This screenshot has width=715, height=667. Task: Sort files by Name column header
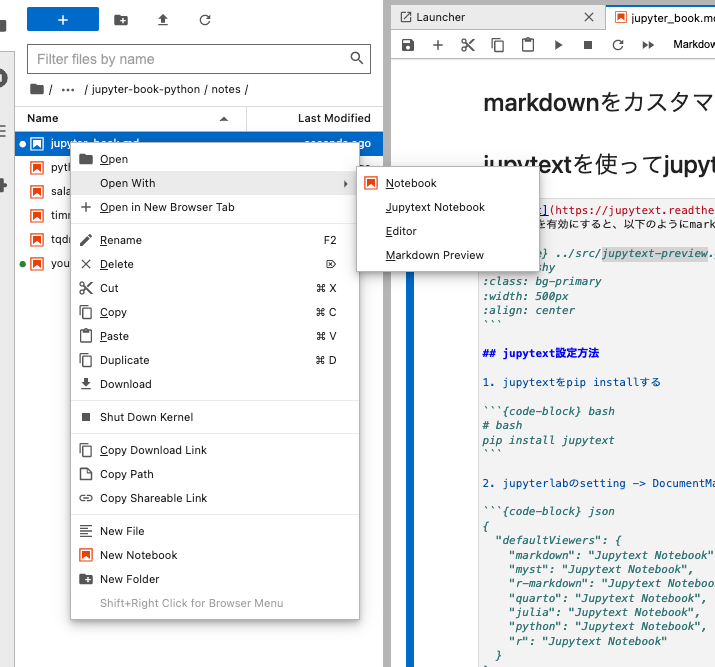coord(130,119)
